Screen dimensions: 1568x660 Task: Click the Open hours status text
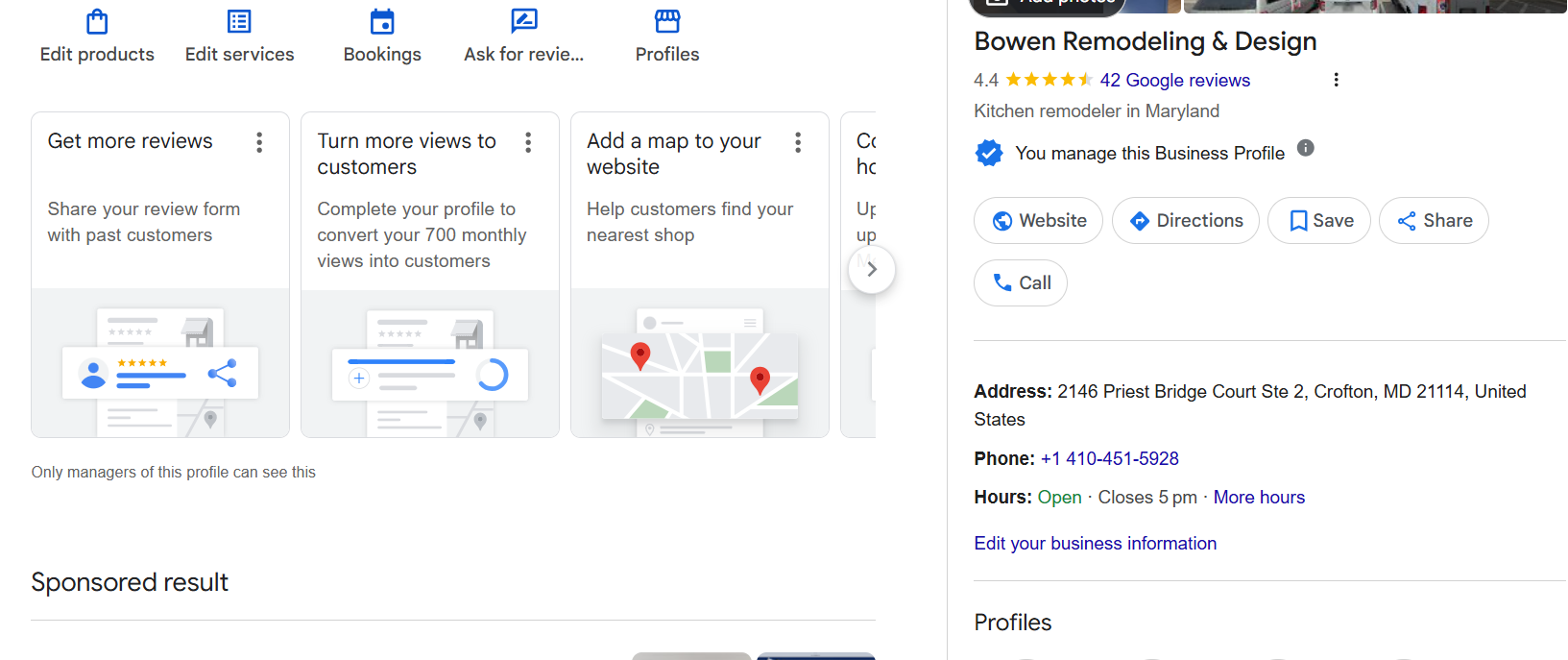point(1059,498)
